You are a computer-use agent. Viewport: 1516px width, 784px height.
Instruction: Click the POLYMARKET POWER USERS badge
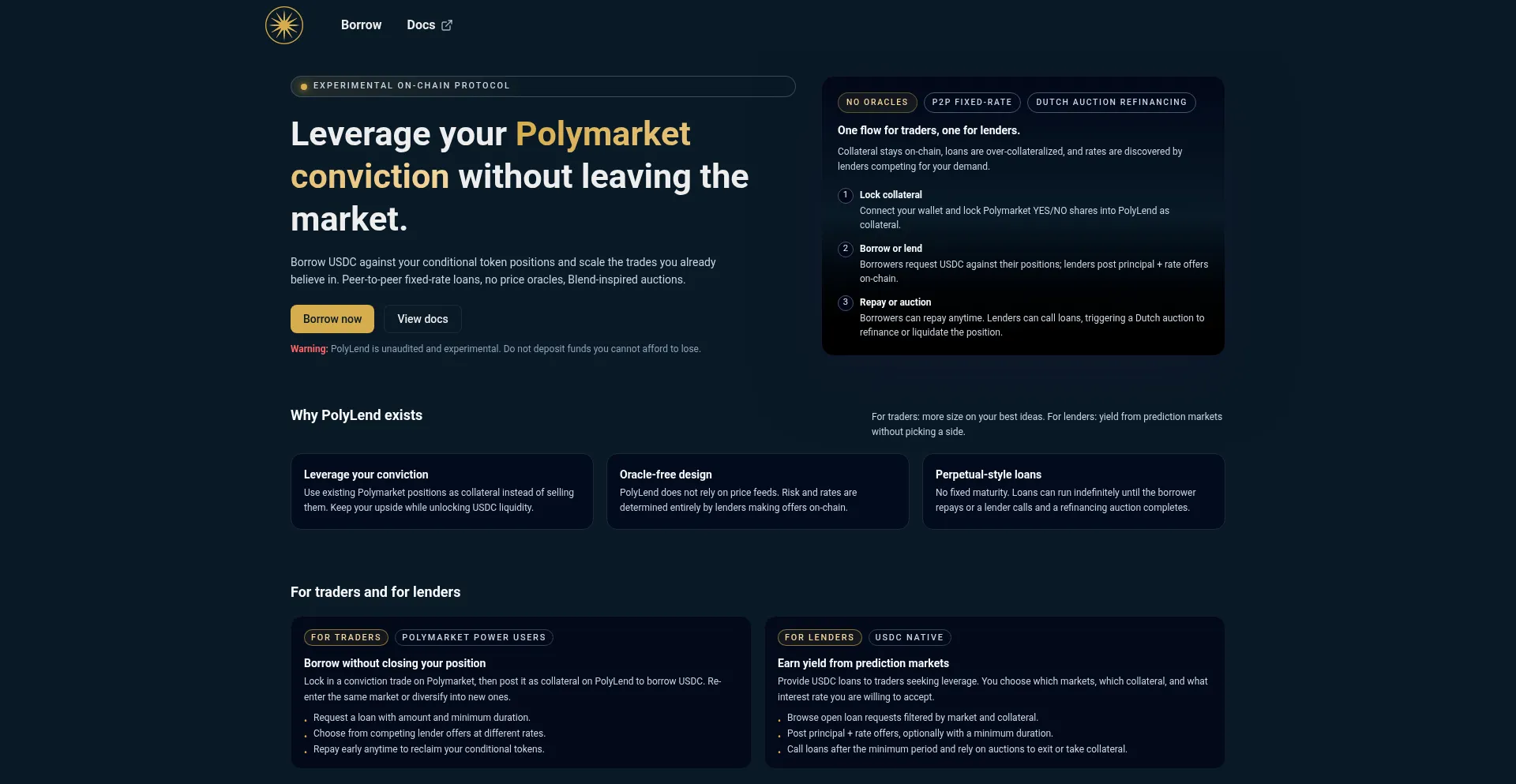coord(473,637)
